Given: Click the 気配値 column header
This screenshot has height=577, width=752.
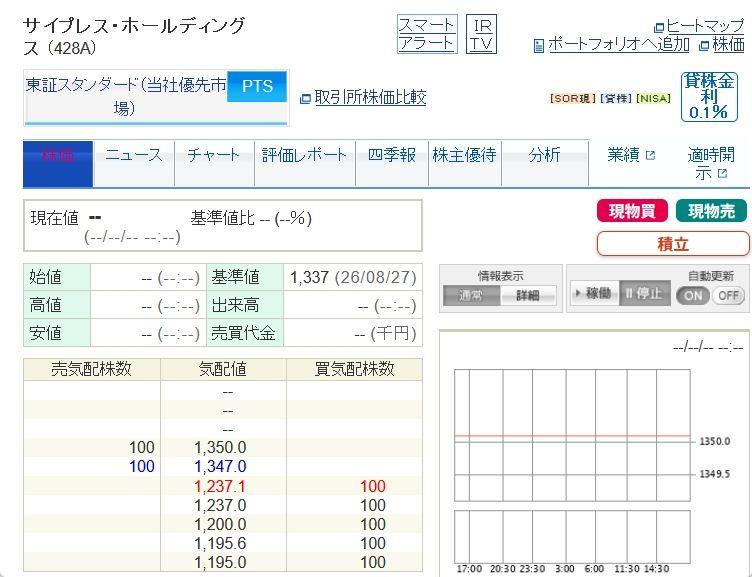Looking at the screenshot, I should (223, 369).
